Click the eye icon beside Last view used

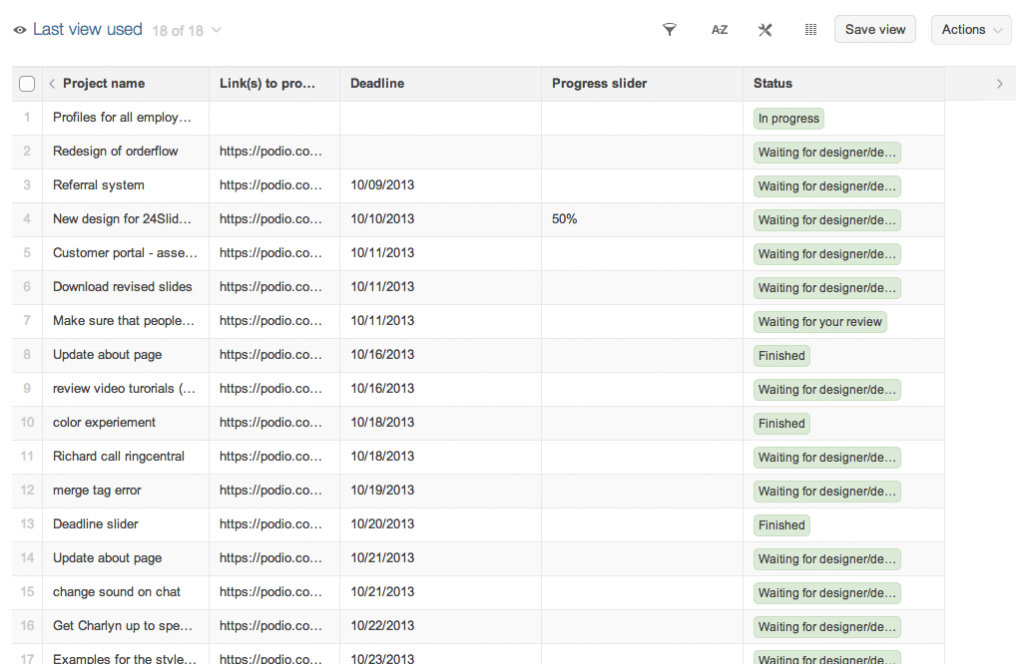(20, 30)
